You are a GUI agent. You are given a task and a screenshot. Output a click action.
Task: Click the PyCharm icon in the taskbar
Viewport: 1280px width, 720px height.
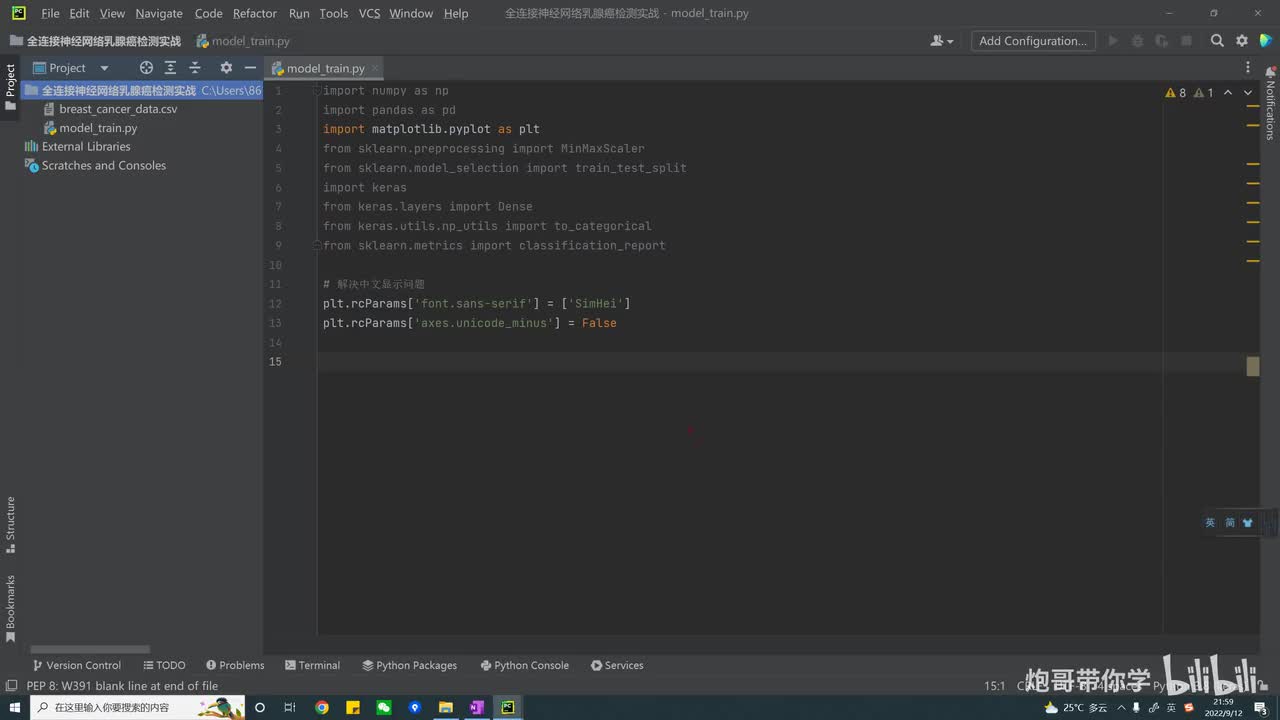coord(508,707)
